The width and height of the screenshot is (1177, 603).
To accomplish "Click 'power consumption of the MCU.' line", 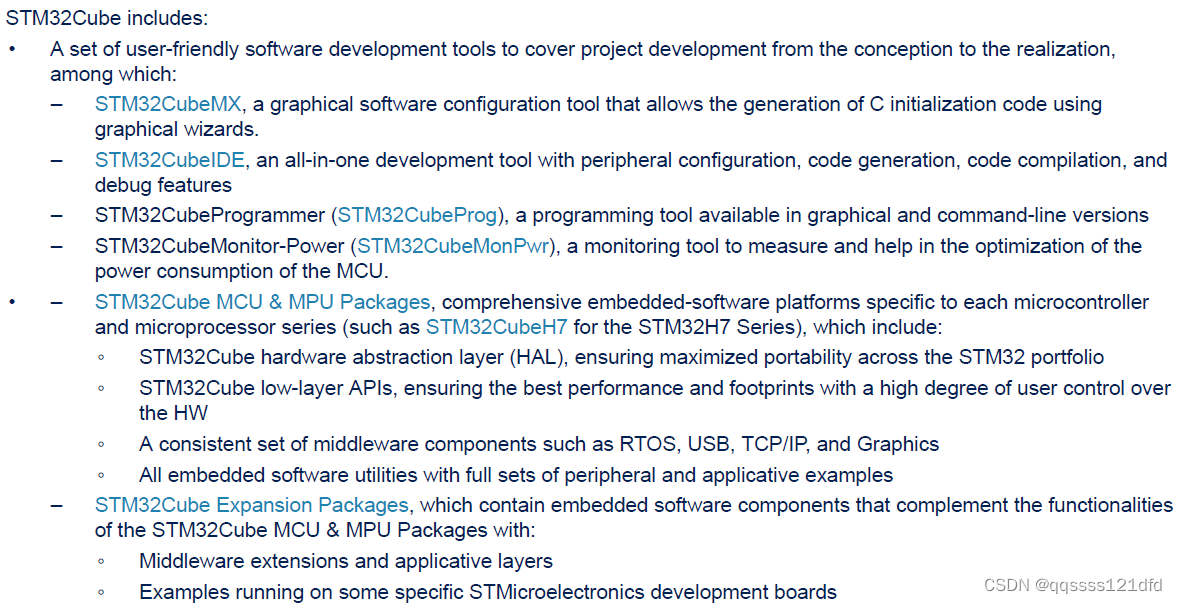I will pos(242,271).
